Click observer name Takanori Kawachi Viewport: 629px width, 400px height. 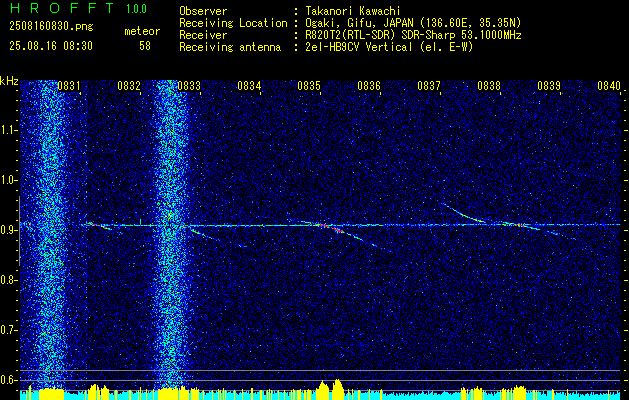pos(353,11)
